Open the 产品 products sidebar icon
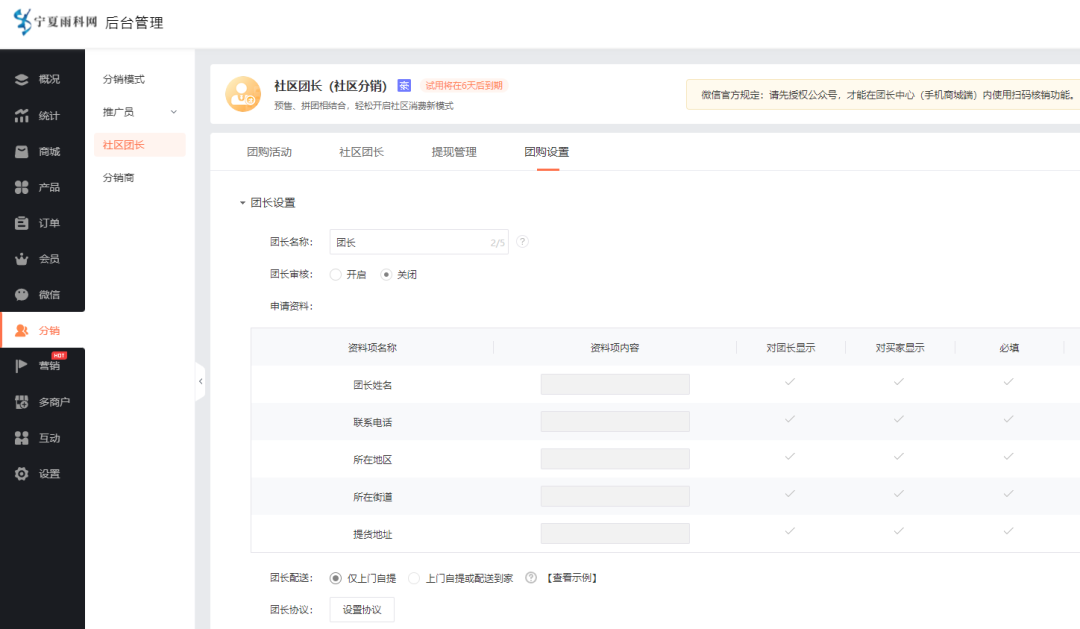The width and height of the screenshot is (1080, 629). click(x=21, y=187)
